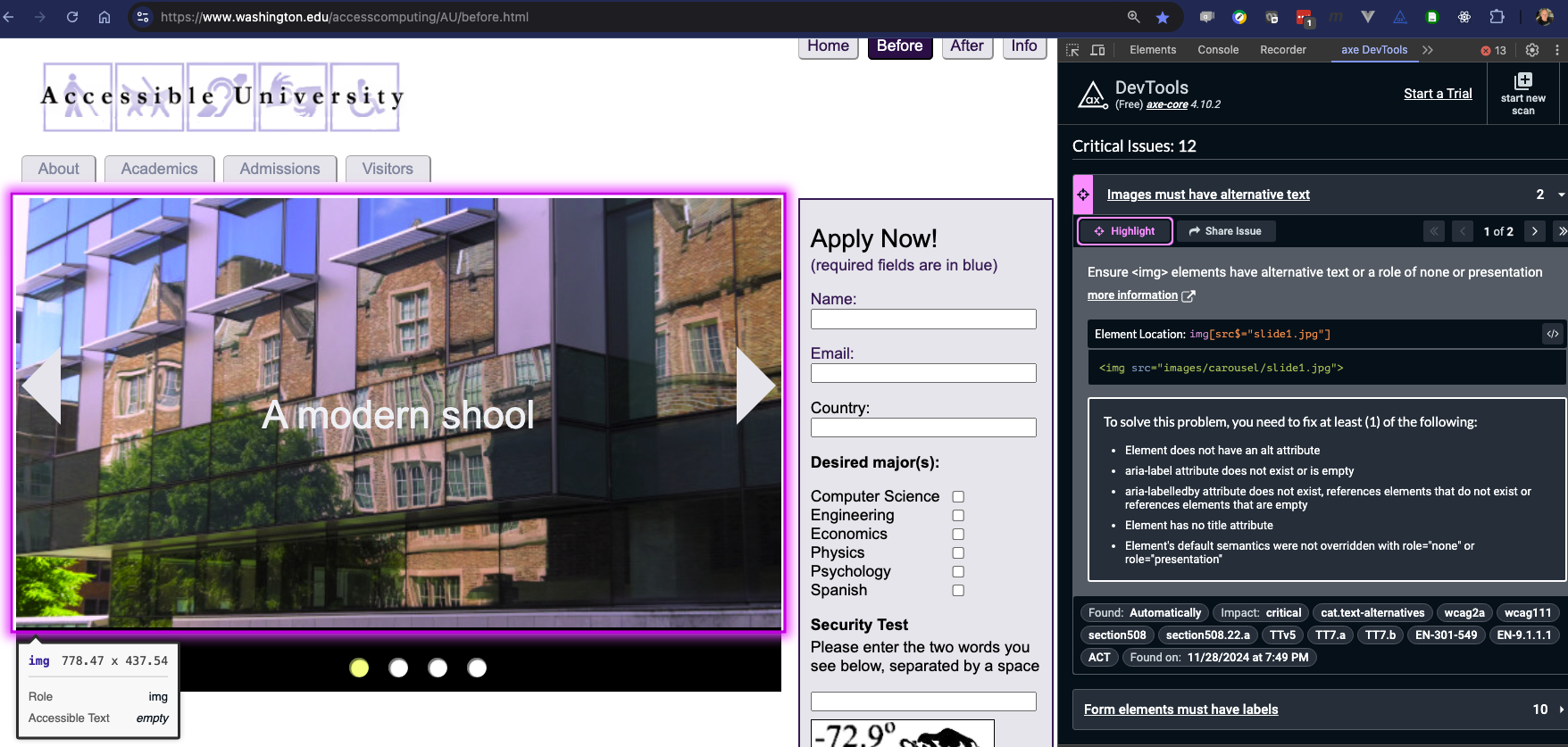Click into the Name input field
This screenshot has width=1568, height=747.
pos(923,320)
